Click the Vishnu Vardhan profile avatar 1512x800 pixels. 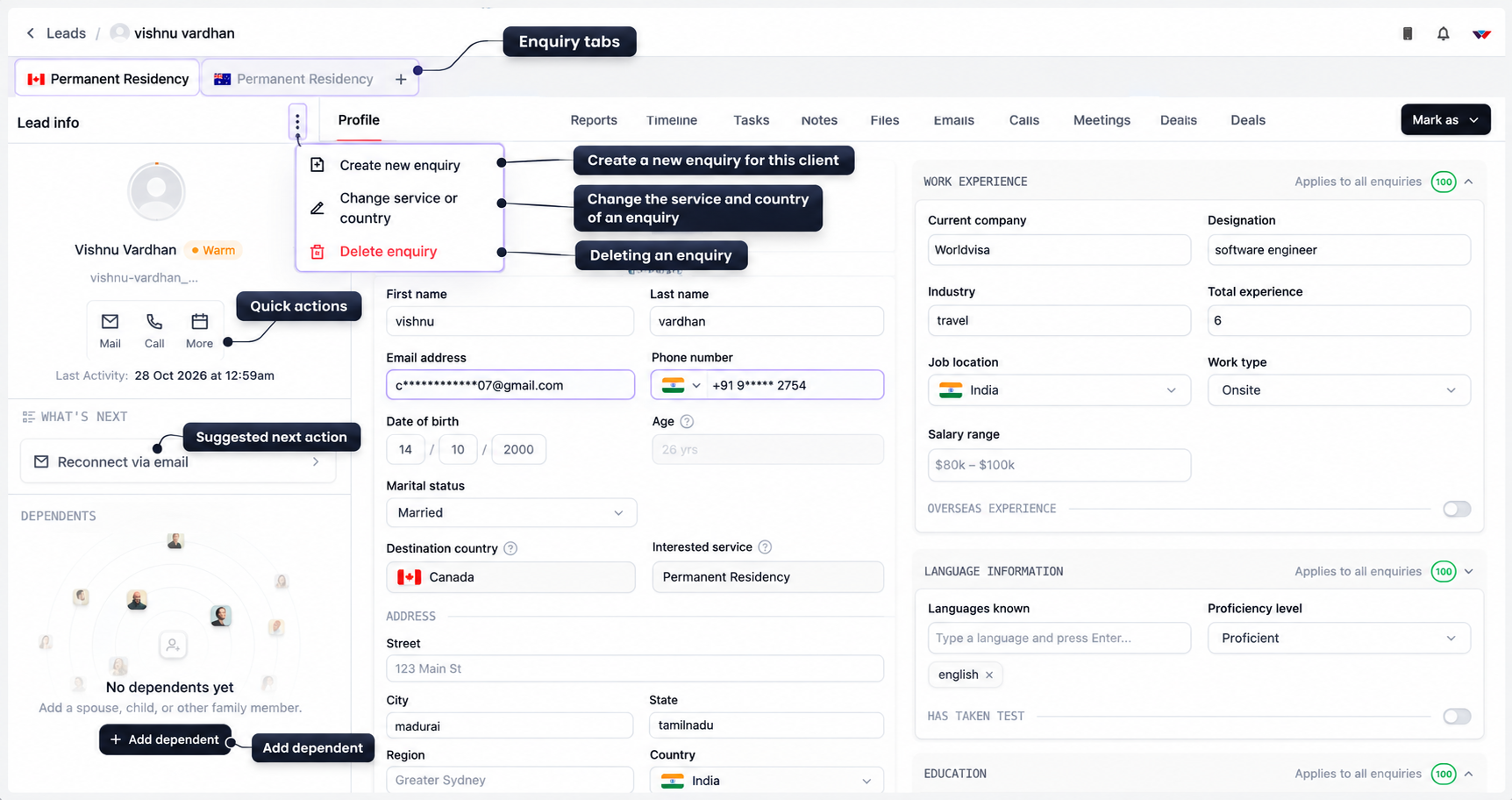coord(156,190)
